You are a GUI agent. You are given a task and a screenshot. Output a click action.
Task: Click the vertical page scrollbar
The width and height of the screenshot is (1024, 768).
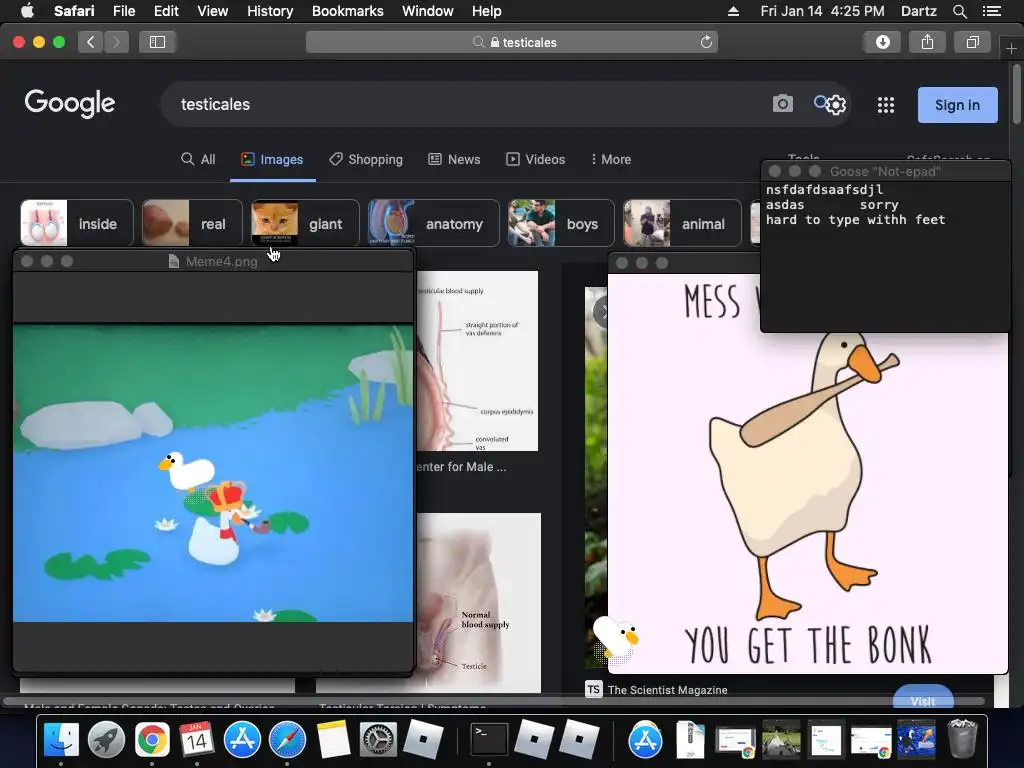point(1016,93)
